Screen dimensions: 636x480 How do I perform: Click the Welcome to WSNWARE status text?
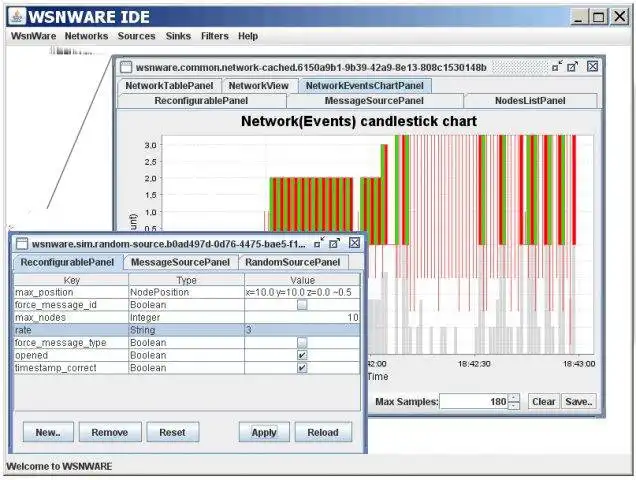pos(59,466)
